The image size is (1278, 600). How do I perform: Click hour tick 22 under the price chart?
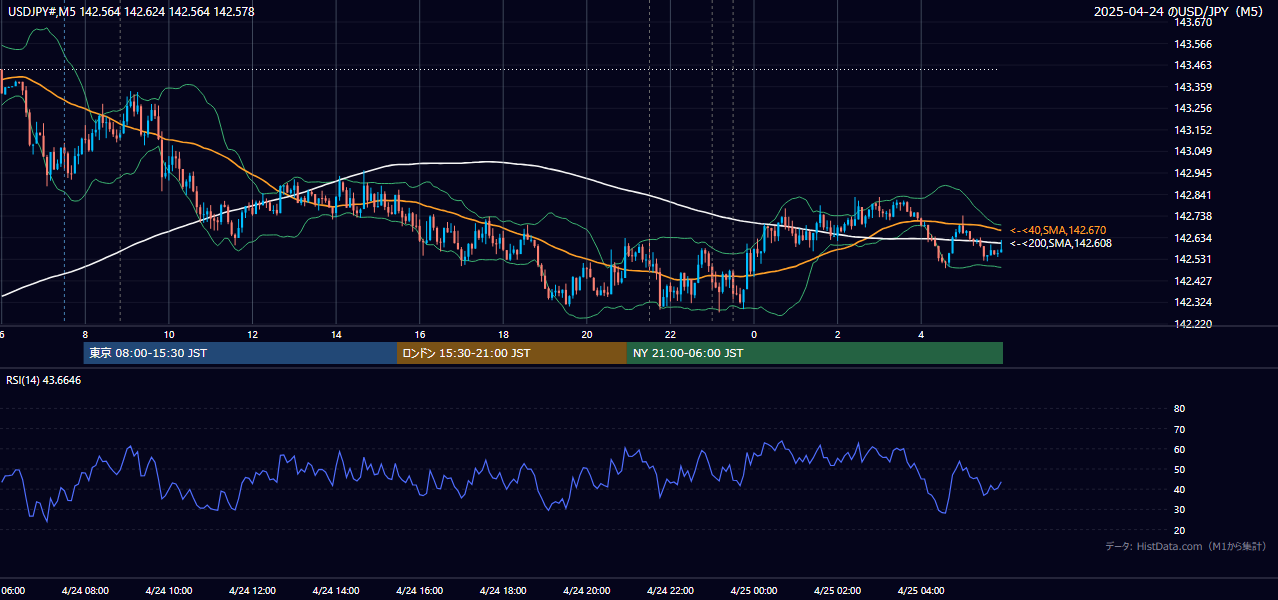671,334
